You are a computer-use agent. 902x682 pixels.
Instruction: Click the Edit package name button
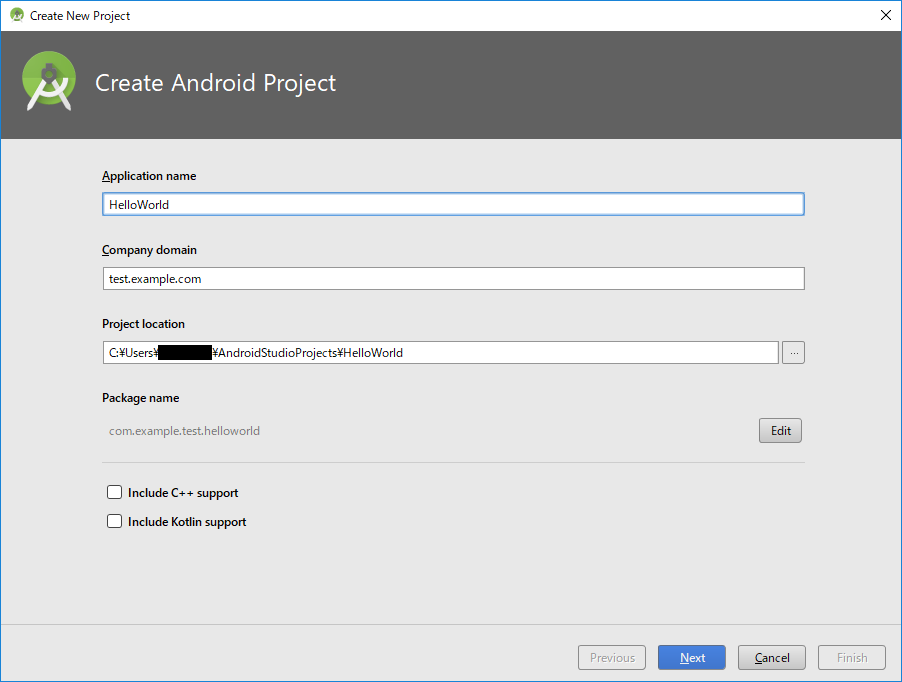(x=780, y=431)
